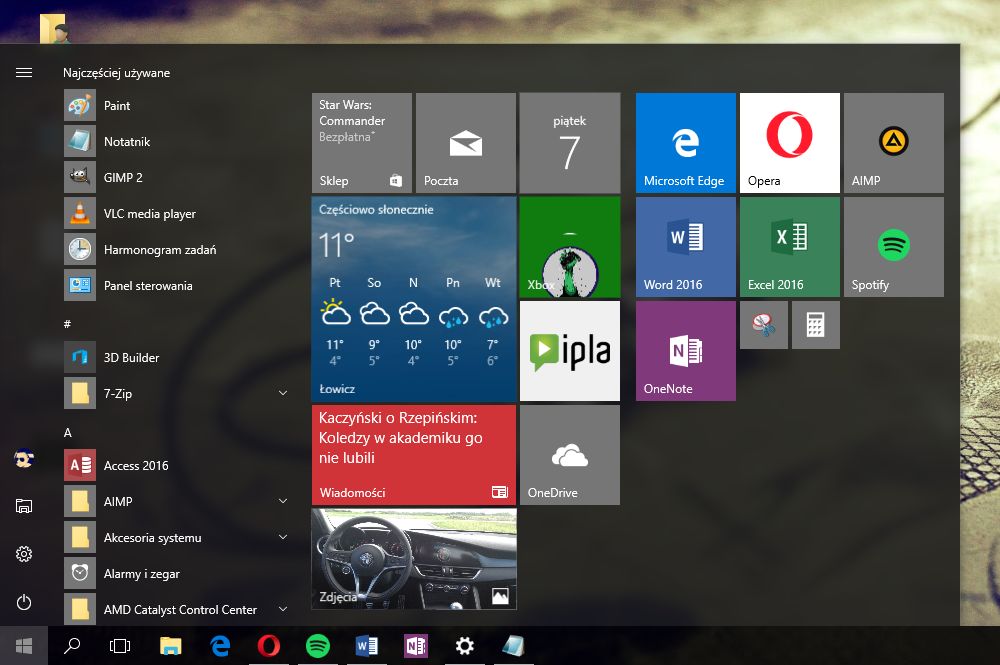Open Access 2016 from list
Screen dimensions: 1000x665
176,465
